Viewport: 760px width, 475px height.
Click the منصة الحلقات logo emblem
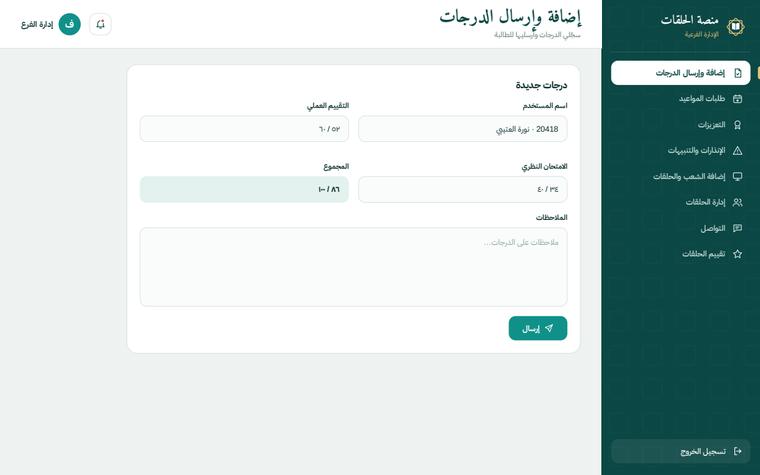[735, 27]
